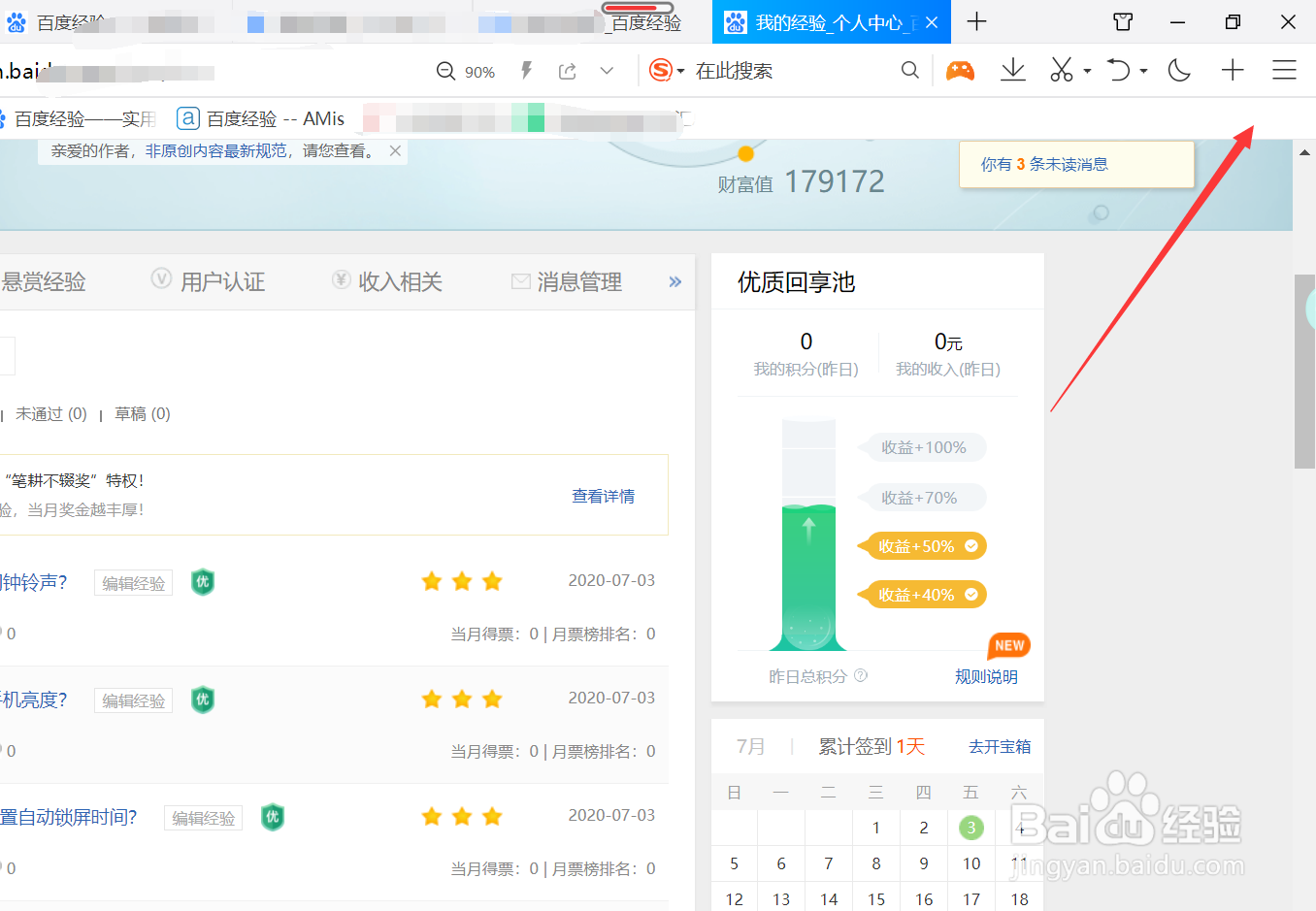1316x911 pixels.
Task: Open the browser hamburger menu icon
Action: 1284,70
